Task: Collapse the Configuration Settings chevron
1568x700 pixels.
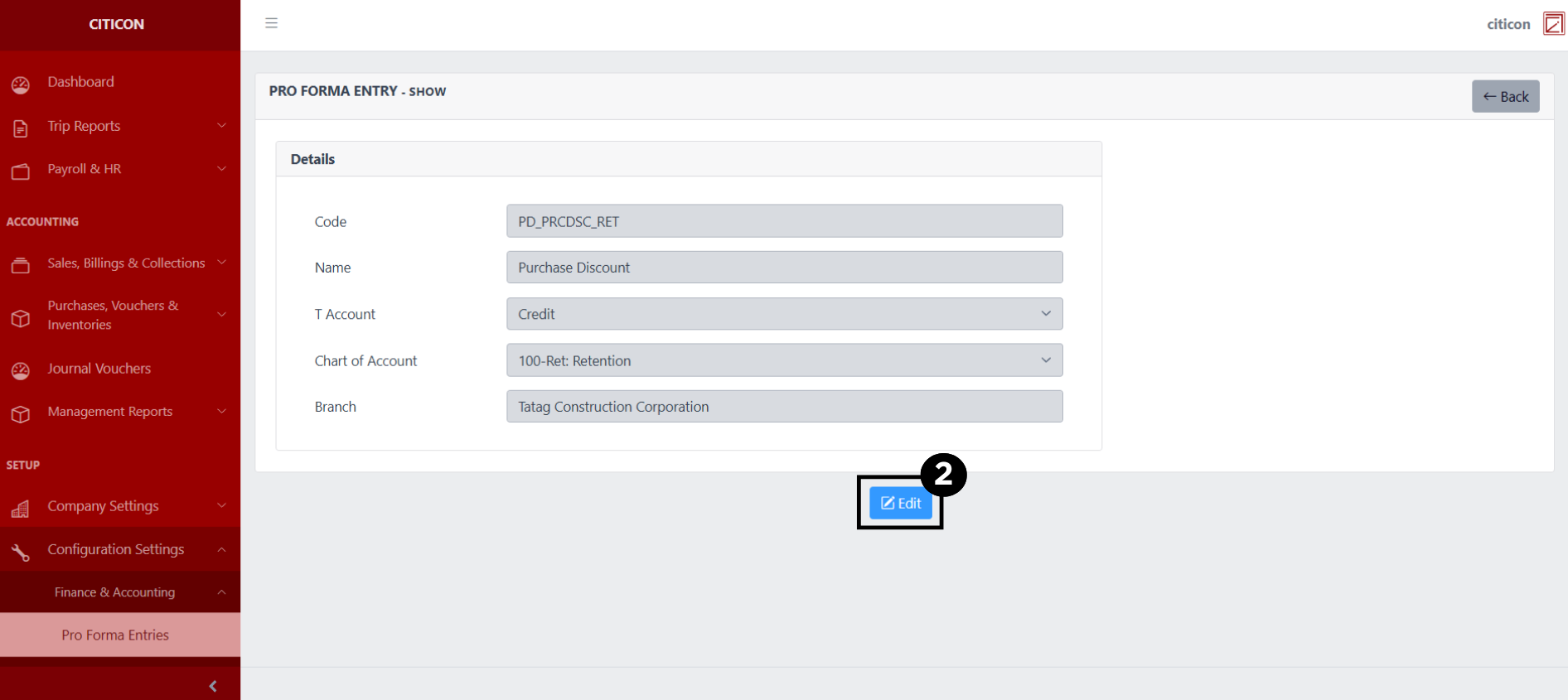Action: coord(221,549)
